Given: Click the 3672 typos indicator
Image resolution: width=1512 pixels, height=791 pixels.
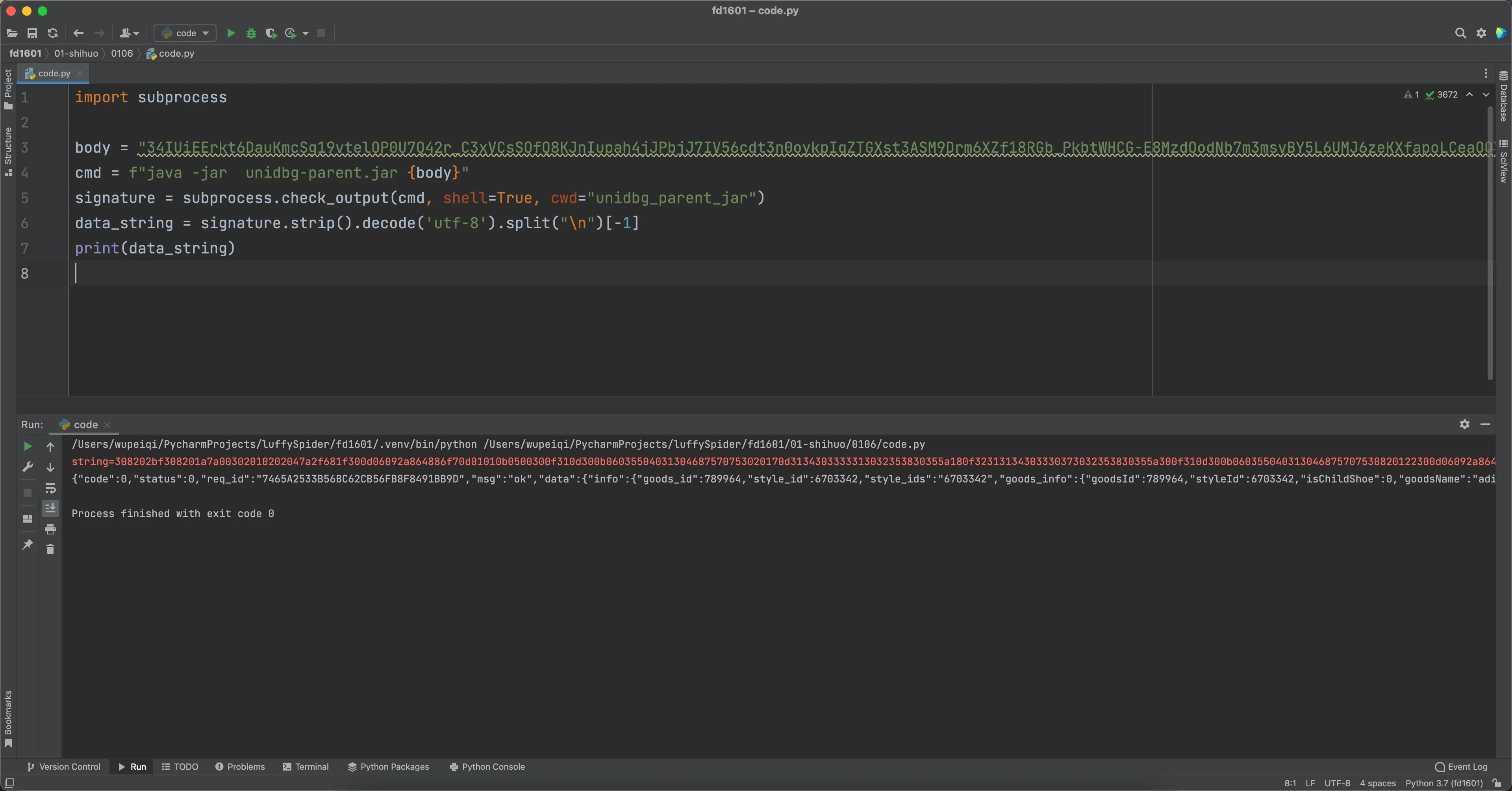Looking at the screenshot, I should click(x=1442, y=94).
